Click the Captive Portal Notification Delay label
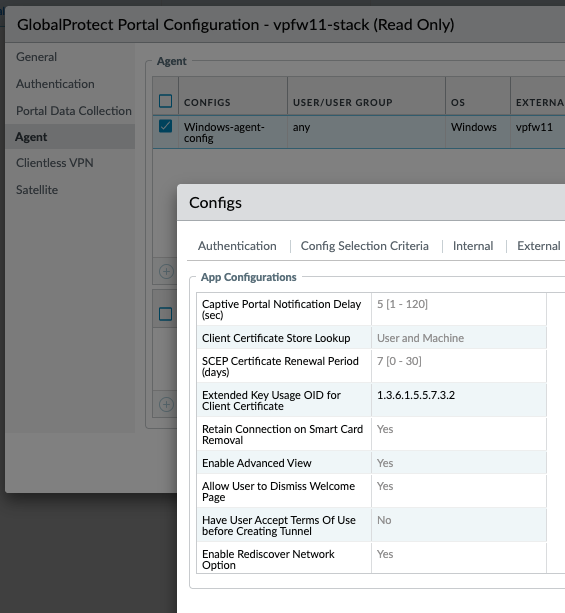The height and width of the screenshot is (613, 565). pyautogui.click(x=281, y=309)
